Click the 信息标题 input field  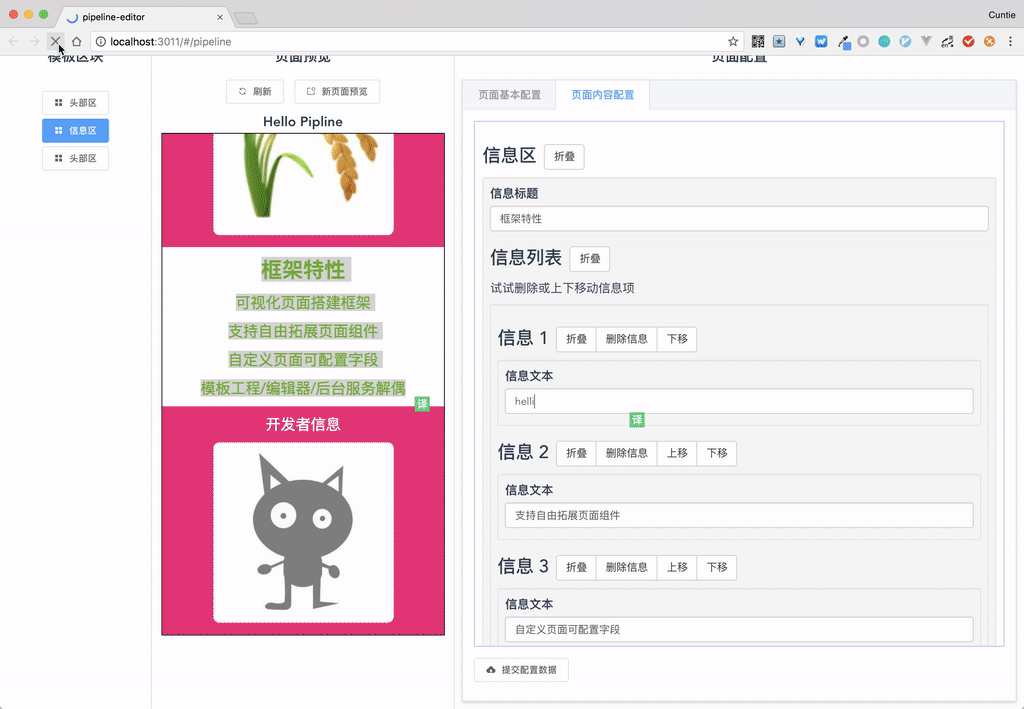[x=739, y=218]
